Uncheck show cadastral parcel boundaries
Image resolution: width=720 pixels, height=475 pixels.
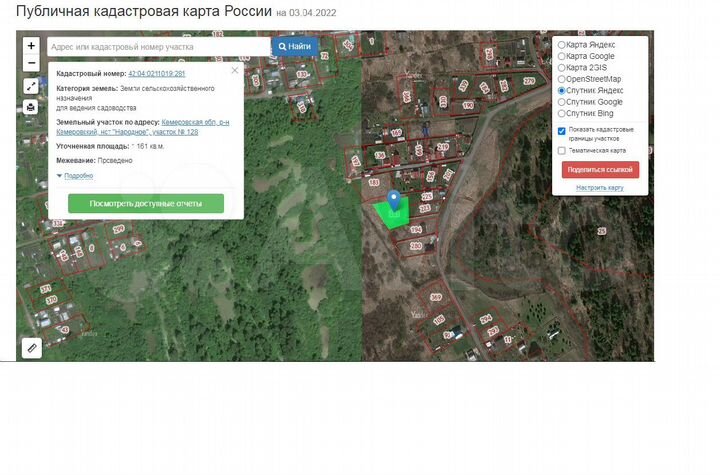coord(562,131)
